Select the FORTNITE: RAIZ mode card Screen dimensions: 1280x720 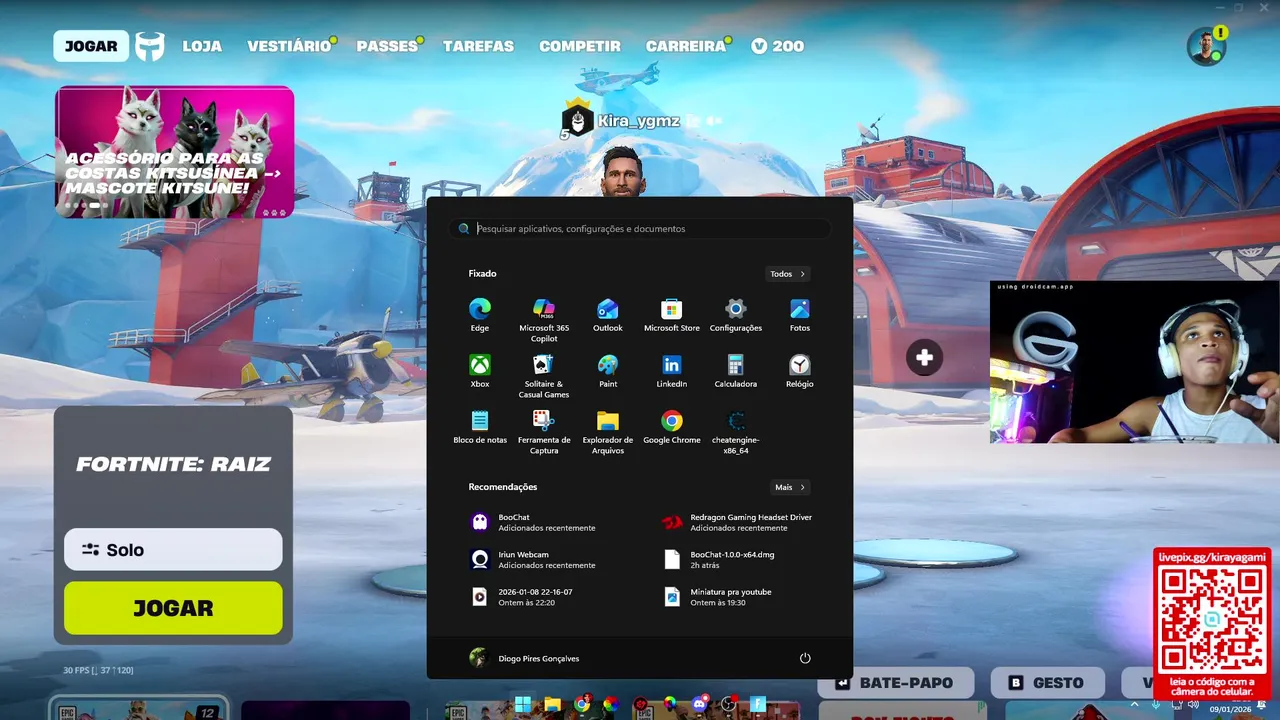173,464
